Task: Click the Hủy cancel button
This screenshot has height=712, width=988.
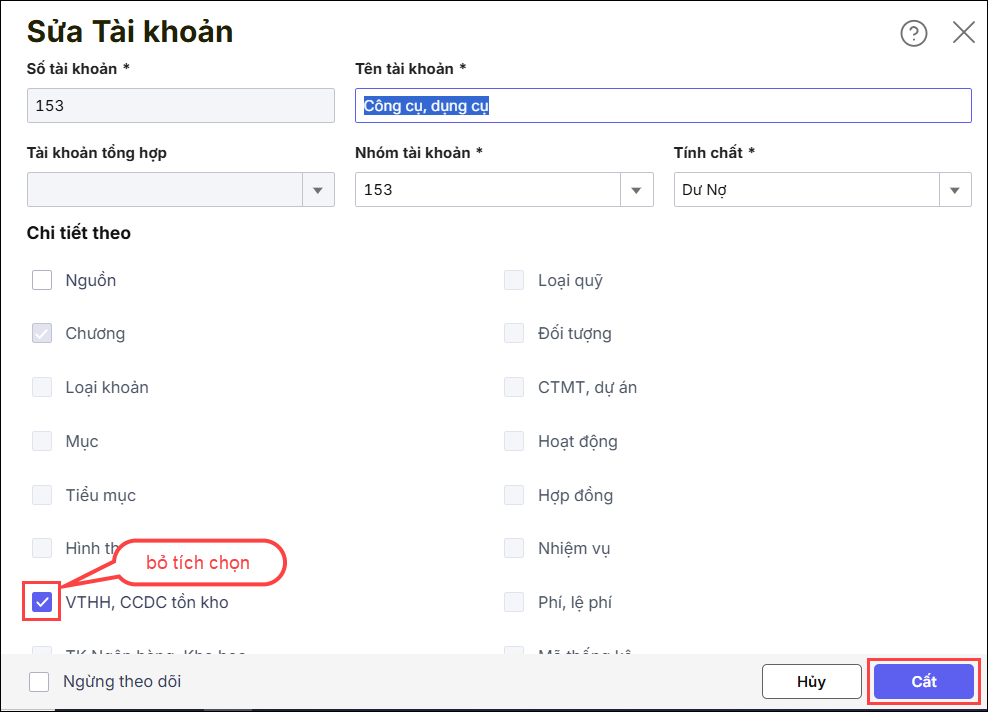Action: [811, 682]
